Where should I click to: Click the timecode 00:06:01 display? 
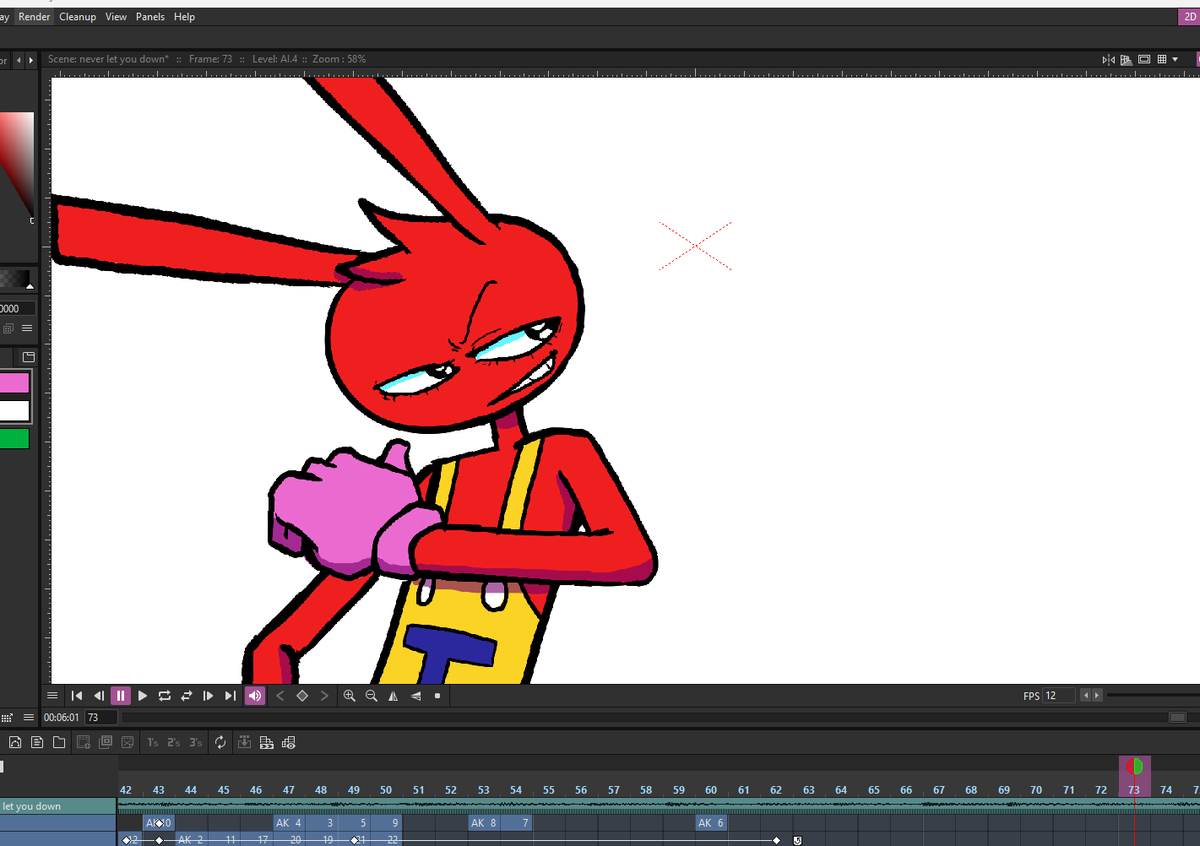tap(62, 717)
